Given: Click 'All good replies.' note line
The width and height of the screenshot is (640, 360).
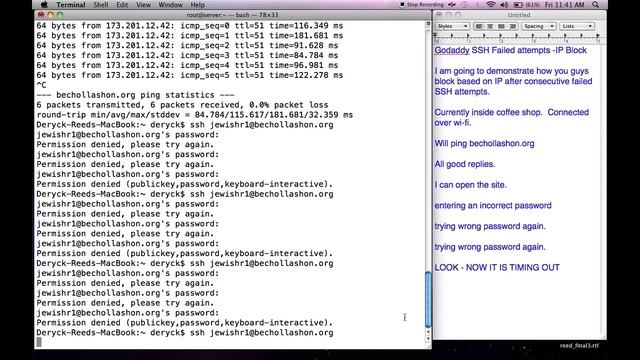Looking at the screenshot, I should pos(464,164).
